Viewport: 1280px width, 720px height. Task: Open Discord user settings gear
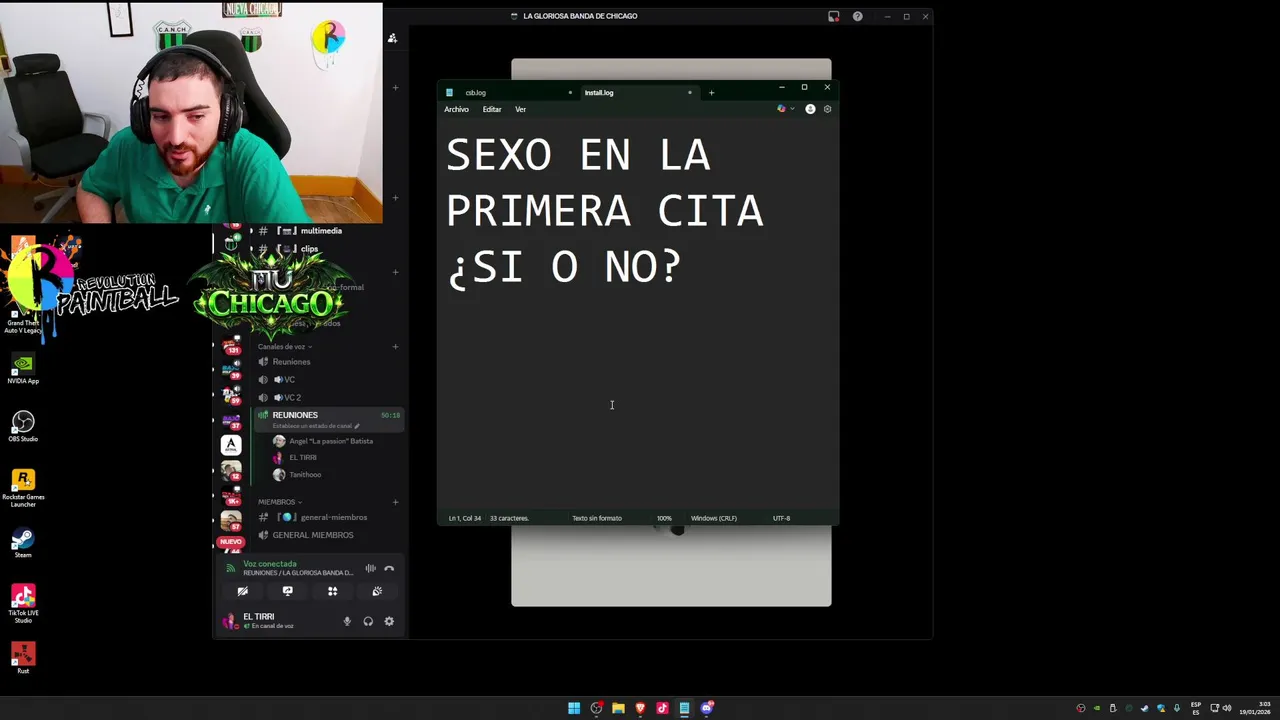(x=389, y=621)
